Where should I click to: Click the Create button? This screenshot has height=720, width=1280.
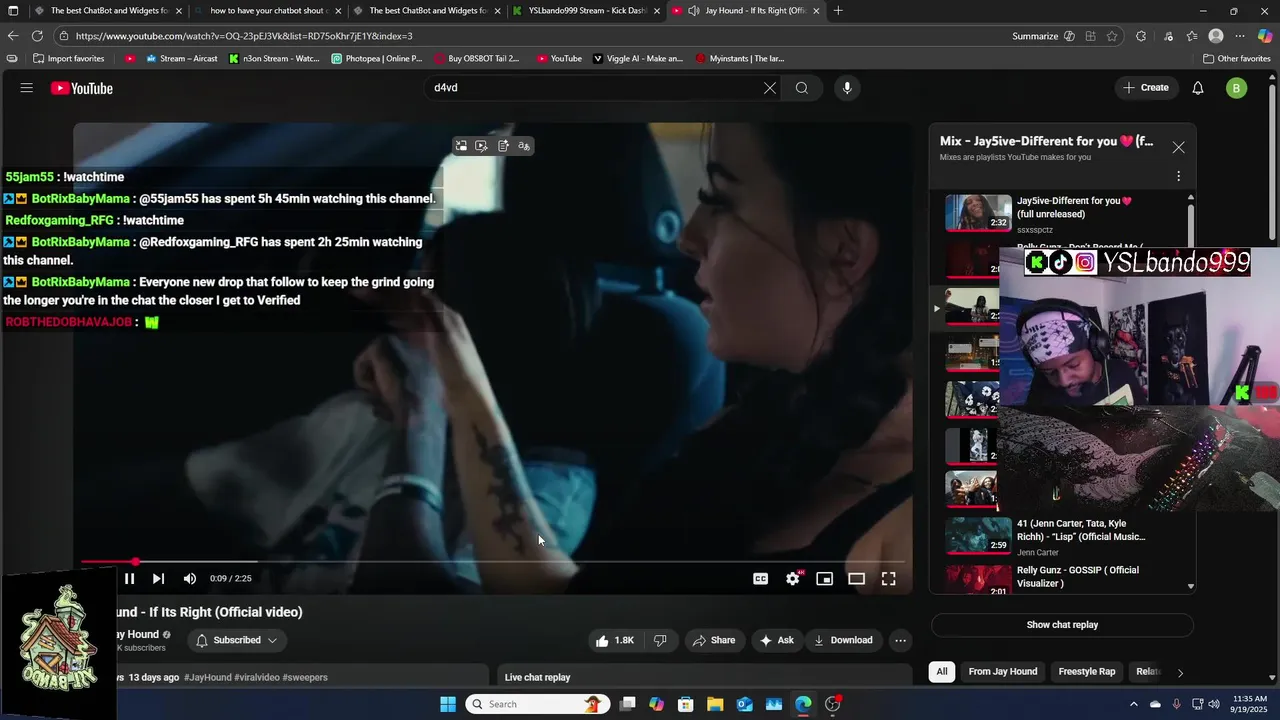[x=1146, y=88]
